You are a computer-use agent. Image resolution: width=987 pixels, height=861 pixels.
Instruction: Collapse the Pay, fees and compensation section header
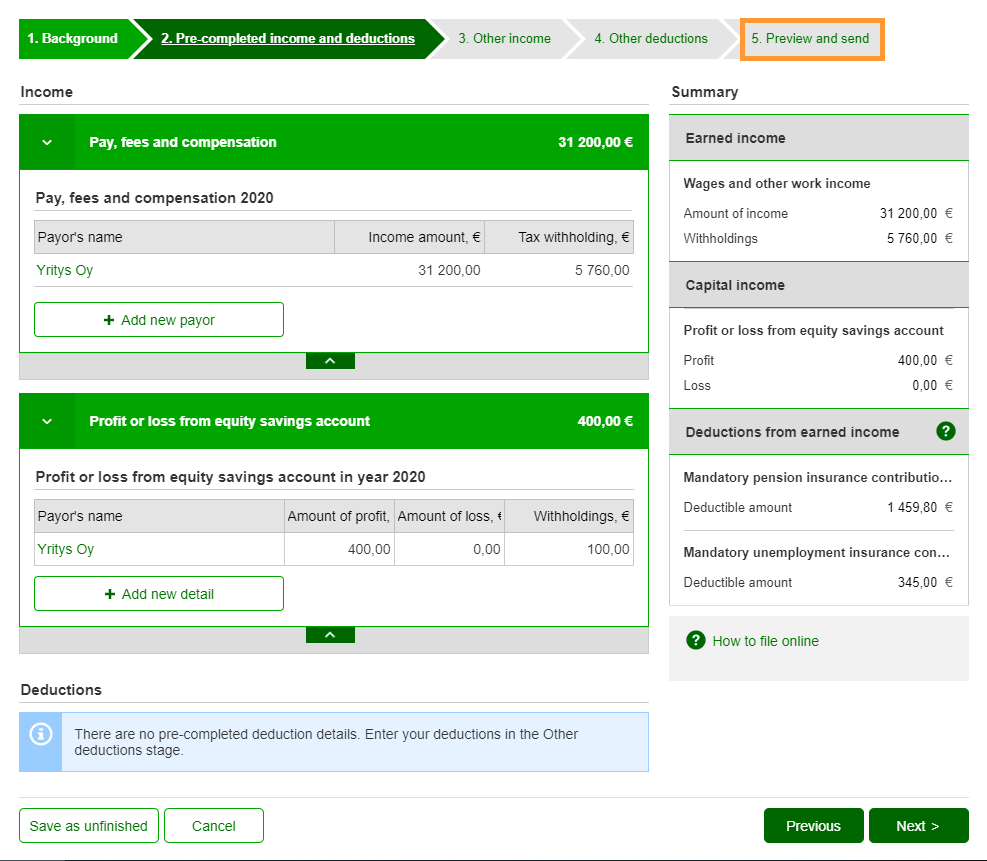pos(47,142)
